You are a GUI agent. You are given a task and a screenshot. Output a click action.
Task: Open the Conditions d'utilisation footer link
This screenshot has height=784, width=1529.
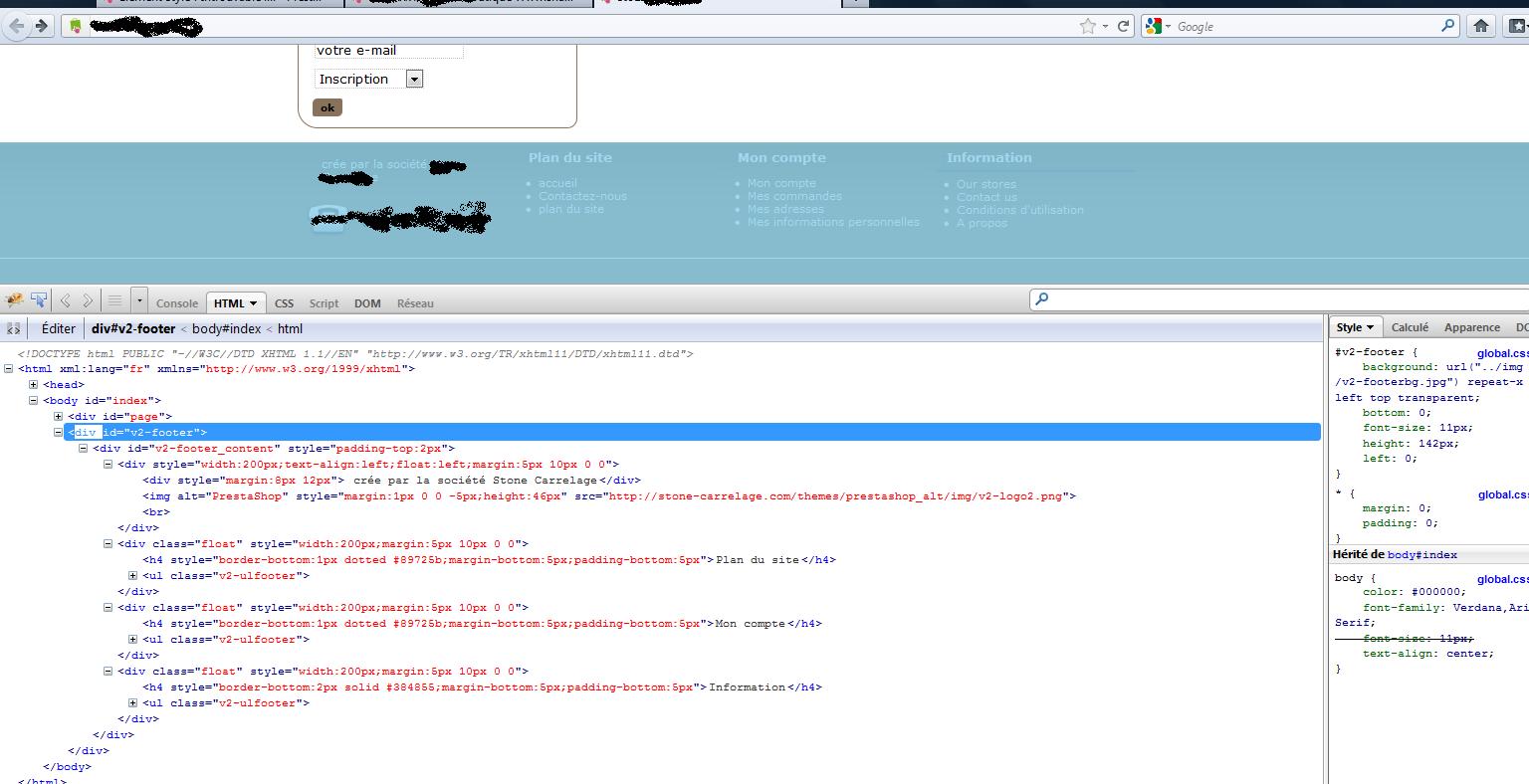click(1020, 210)
